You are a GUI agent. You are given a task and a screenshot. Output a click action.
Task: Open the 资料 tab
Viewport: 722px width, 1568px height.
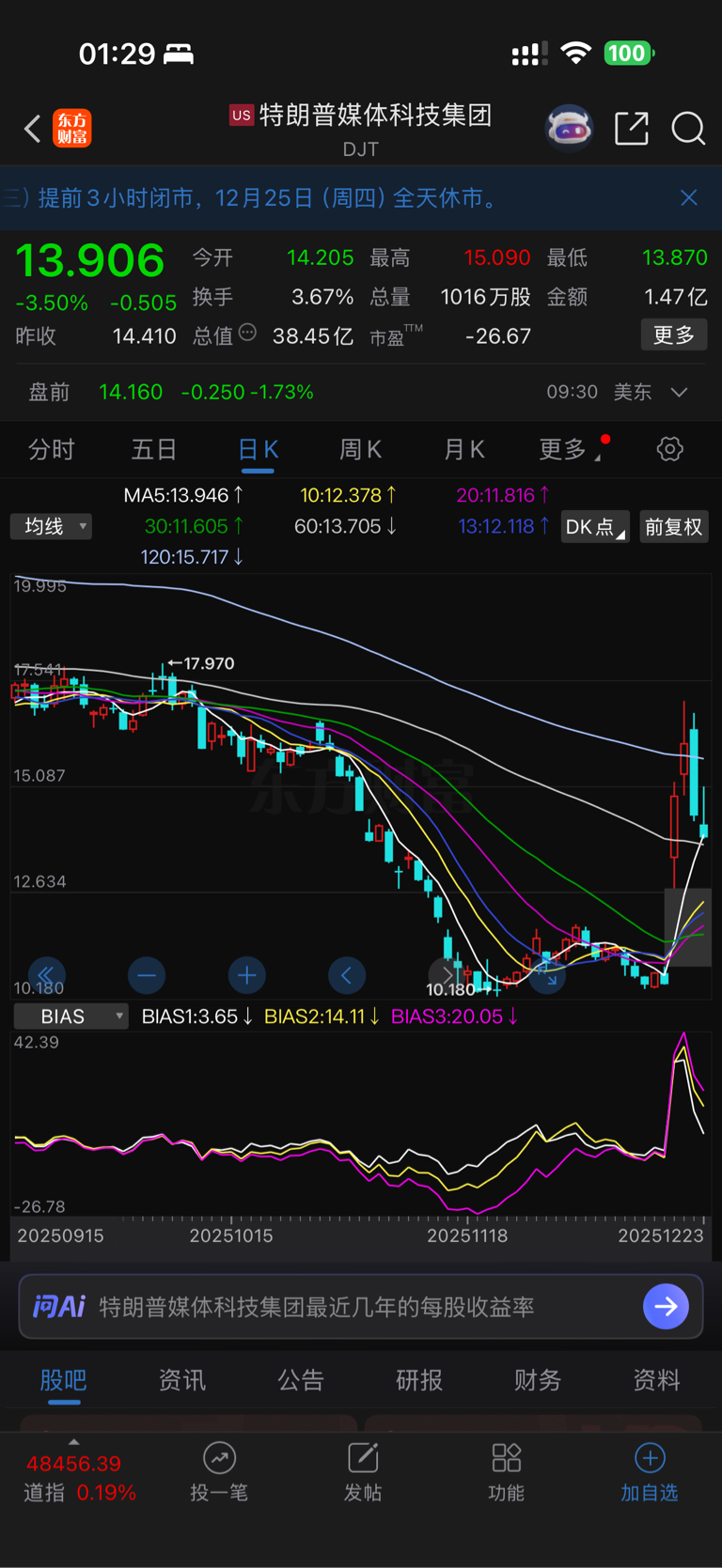click(x=656, y=1380)
